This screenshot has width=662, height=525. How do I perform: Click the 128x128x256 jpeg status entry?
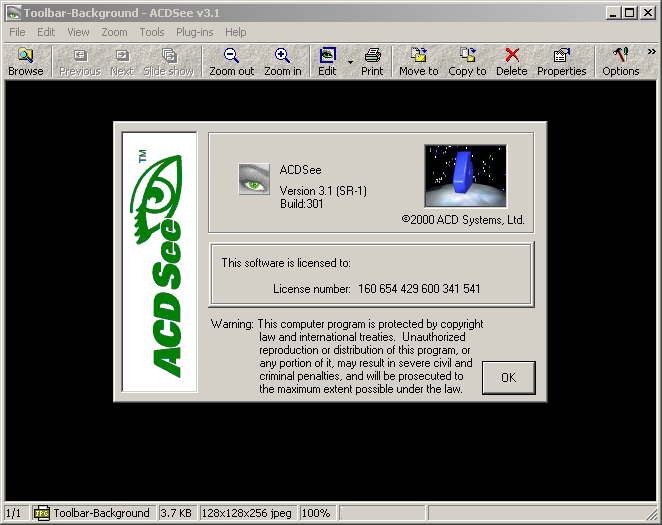247,513
